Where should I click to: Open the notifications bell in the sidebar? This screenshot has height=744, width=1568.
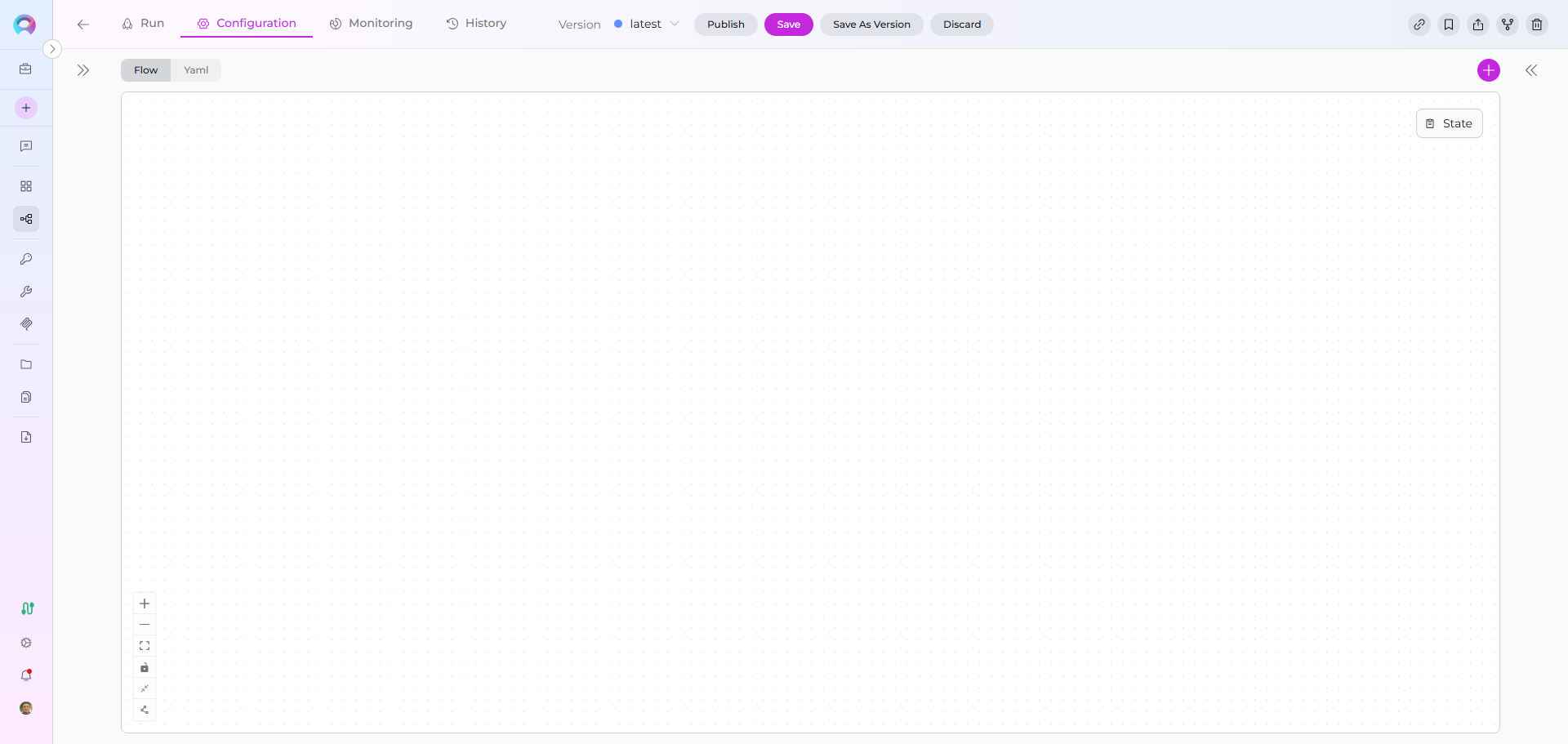pos(26,675)
